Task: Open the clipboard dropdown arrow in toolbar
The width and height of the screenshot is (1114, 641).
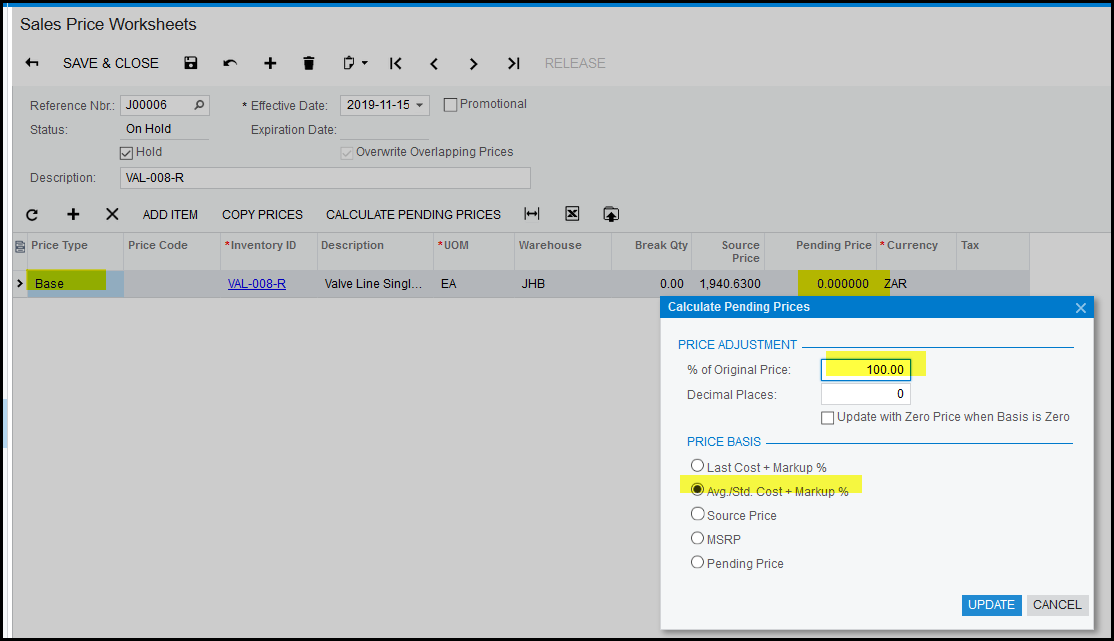Action: pyautogui.click(x=364, y=63)
